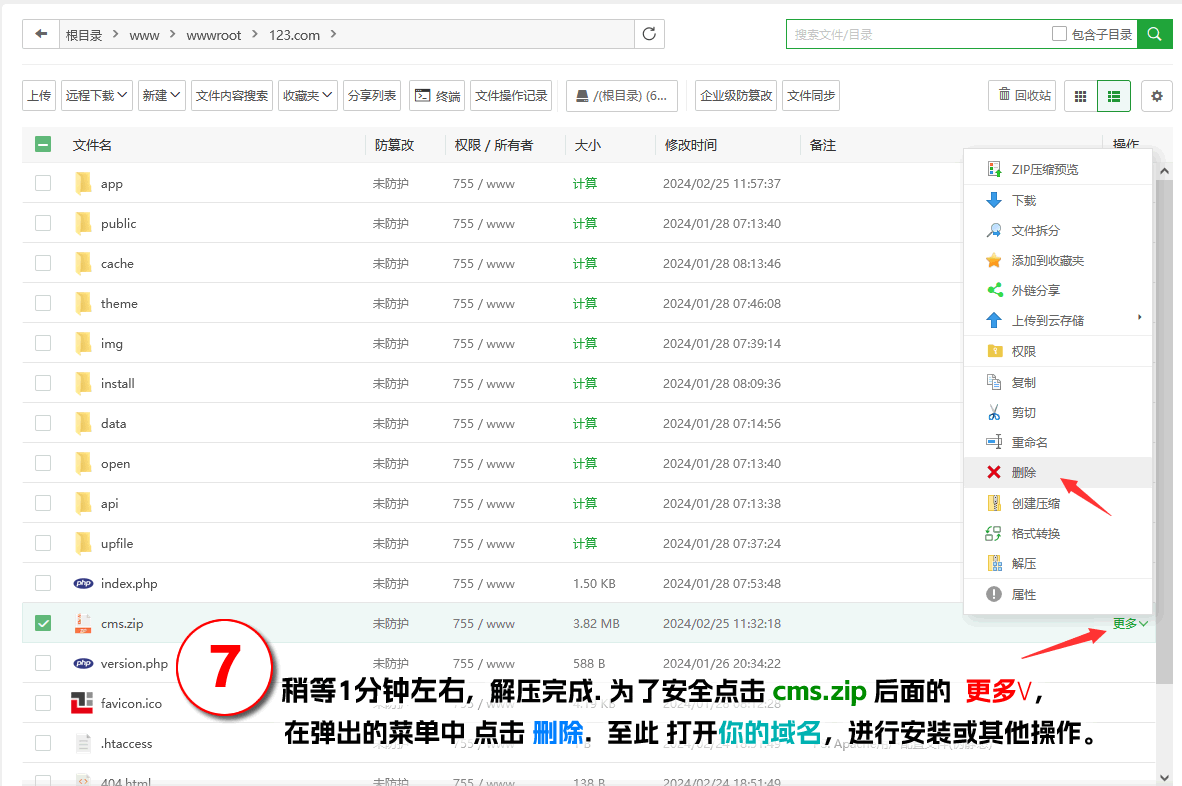1182x786 pixels.
Task: Click the back arrow in path bar
Action: [x=41, y=34]
